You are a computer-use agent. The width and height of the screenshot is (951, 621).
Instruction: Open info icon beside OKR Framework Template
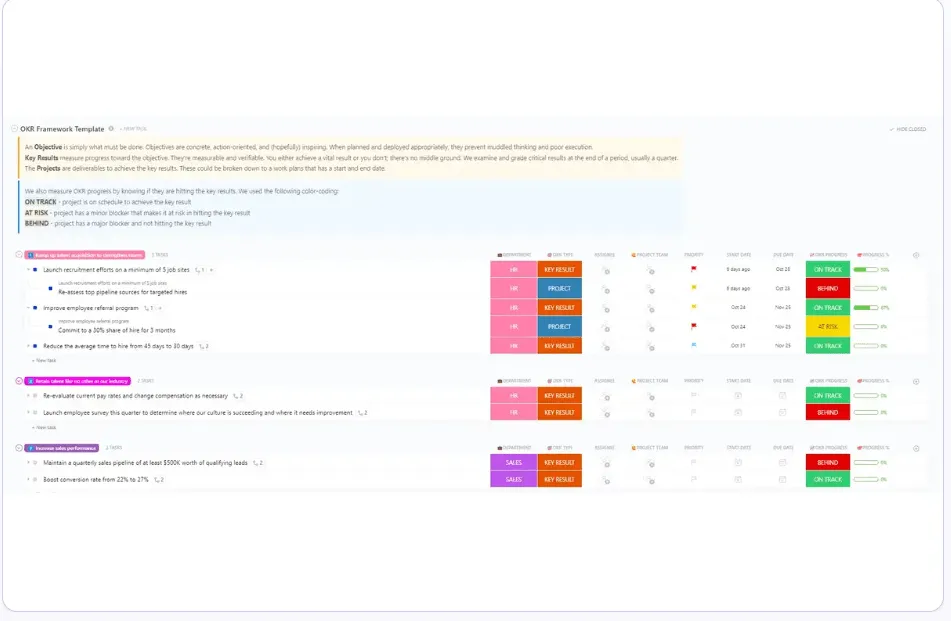(x=111, y=129)
